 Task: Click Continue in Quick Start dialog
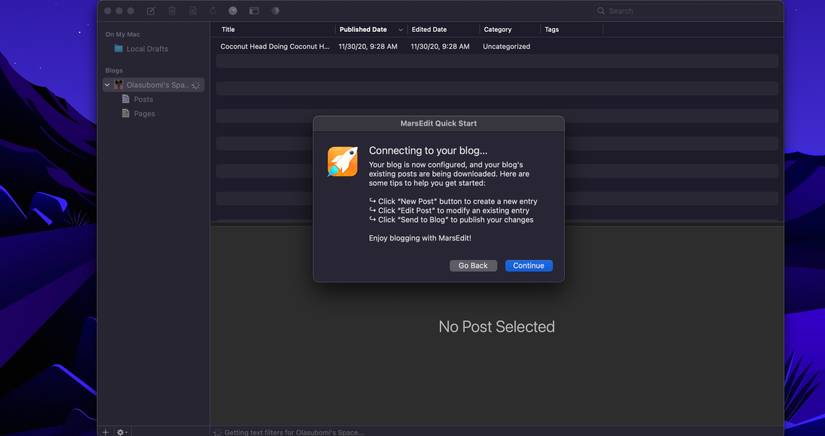click(x=529, y=266)
